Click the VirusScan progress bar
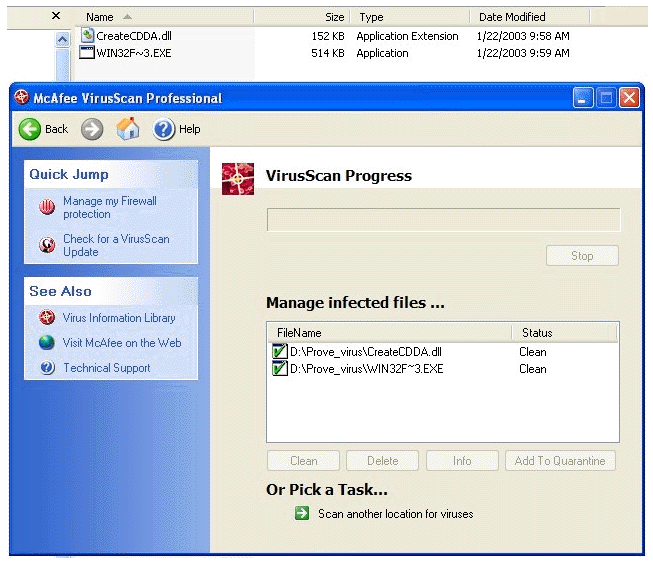The width and height of the screenshot is (653, 563). [443, 220]
